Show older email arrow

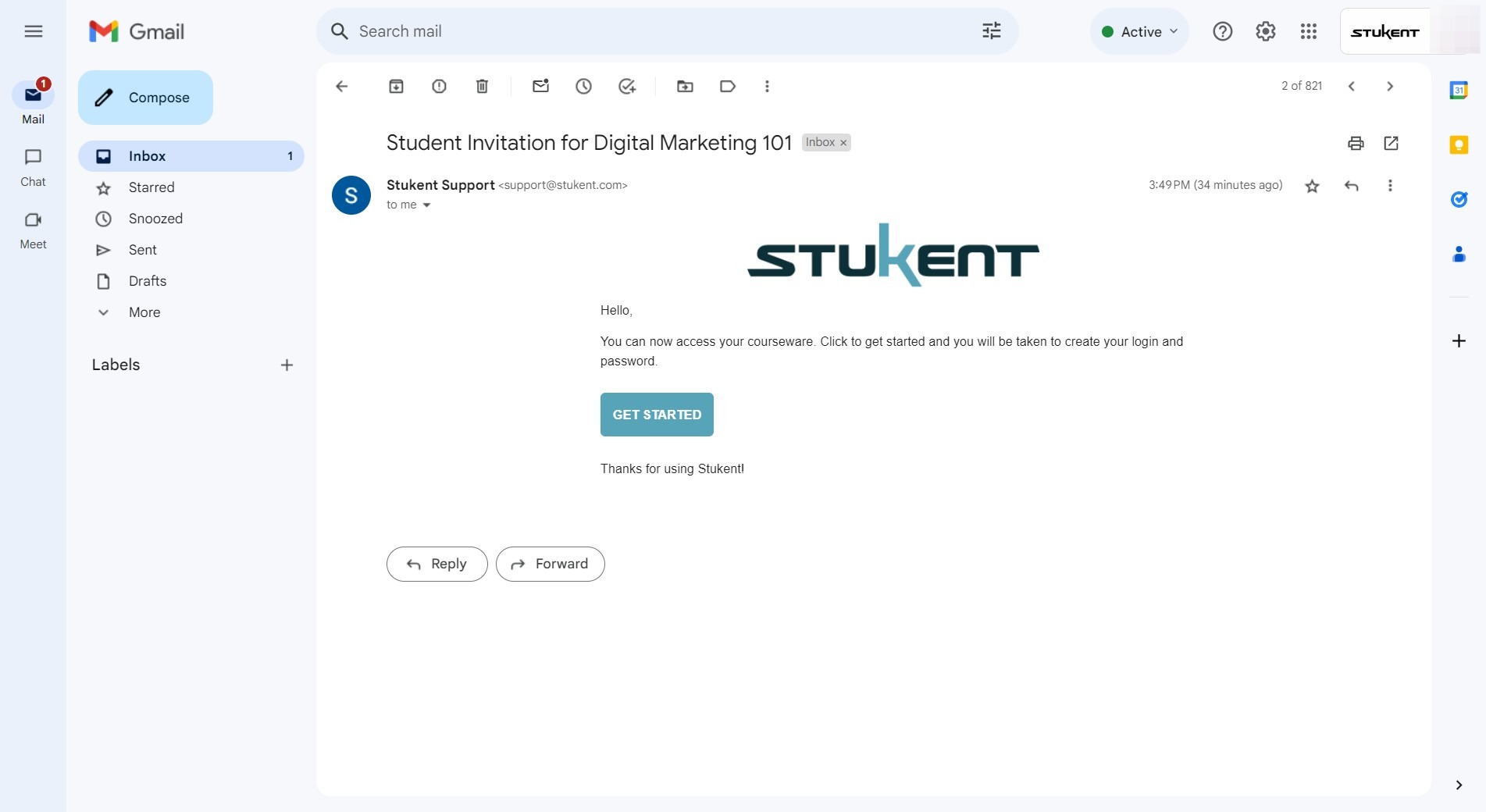(x=1390, y=87)
